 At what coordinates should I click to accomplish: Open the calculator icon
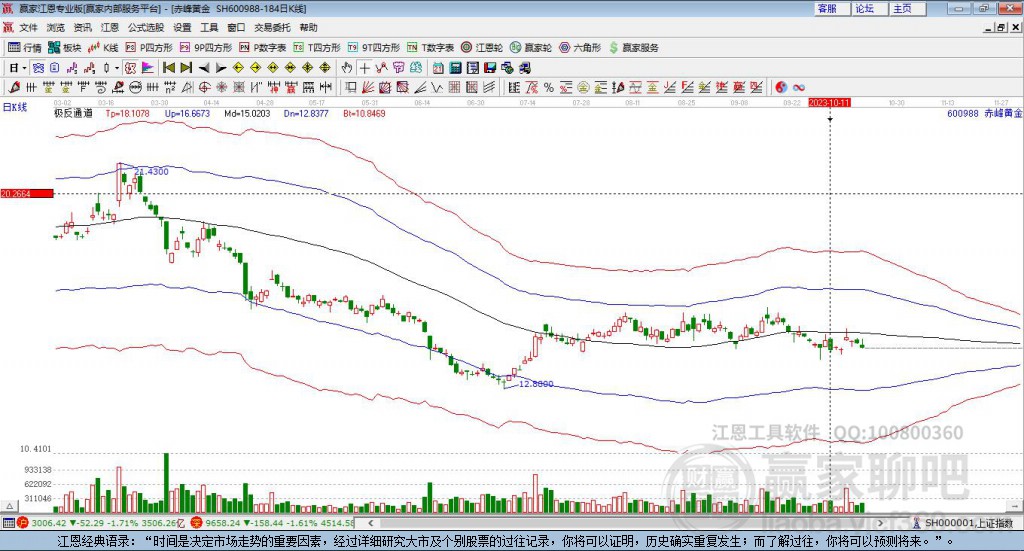(x=455, y=68)
